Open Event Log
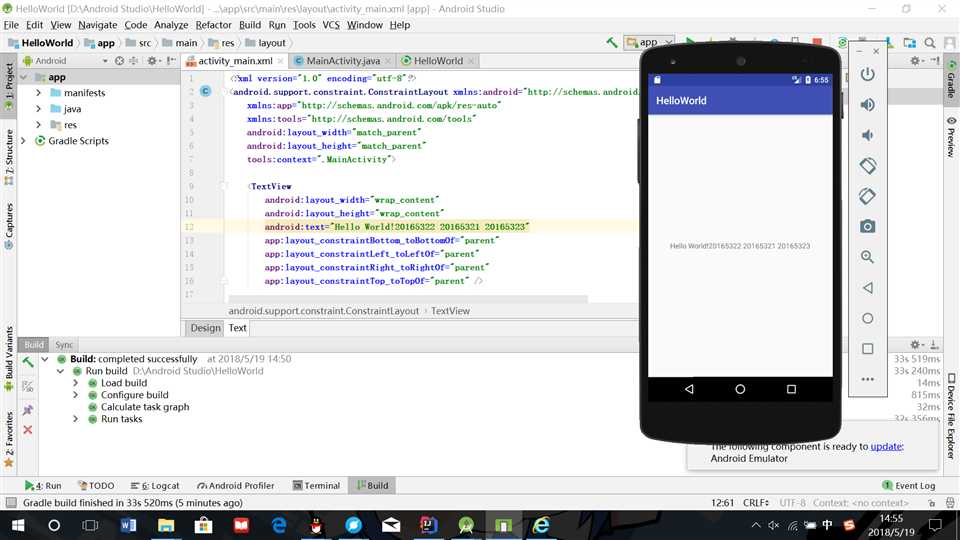The width and height of the screenshot is (960, 540). 909,486
